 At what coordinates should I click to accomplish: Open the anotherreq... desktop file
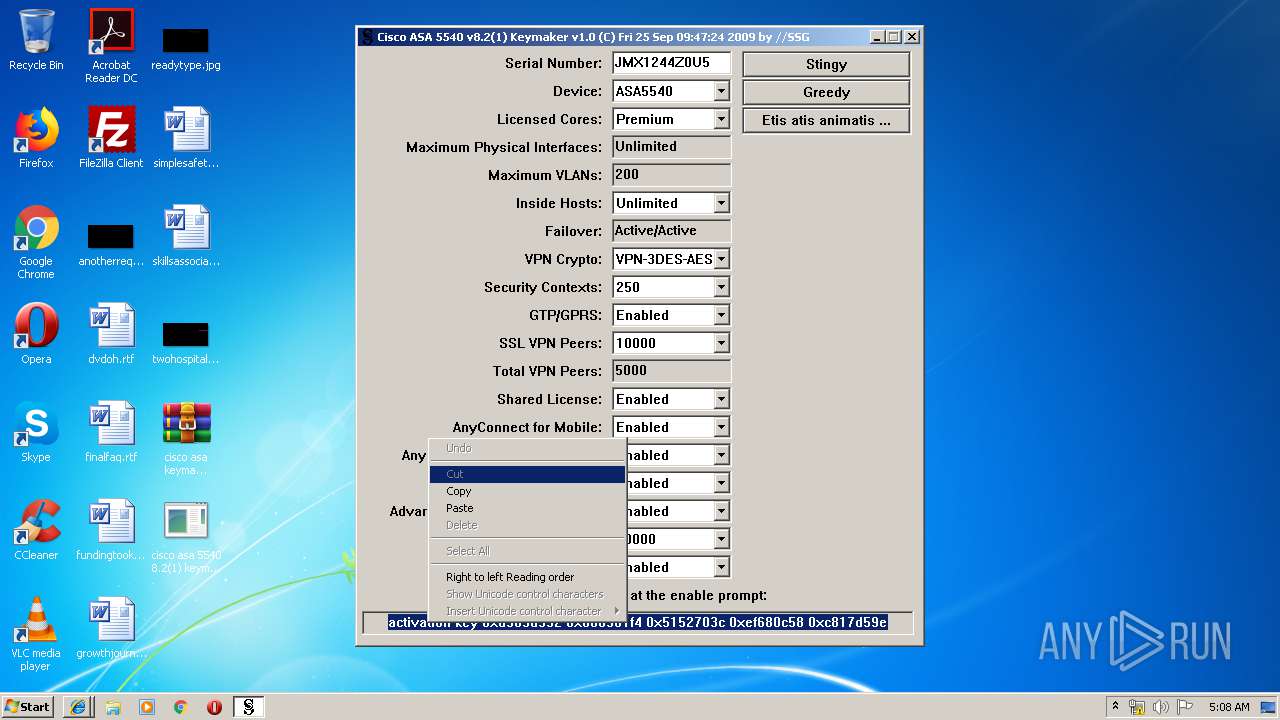tap(111, 243)
